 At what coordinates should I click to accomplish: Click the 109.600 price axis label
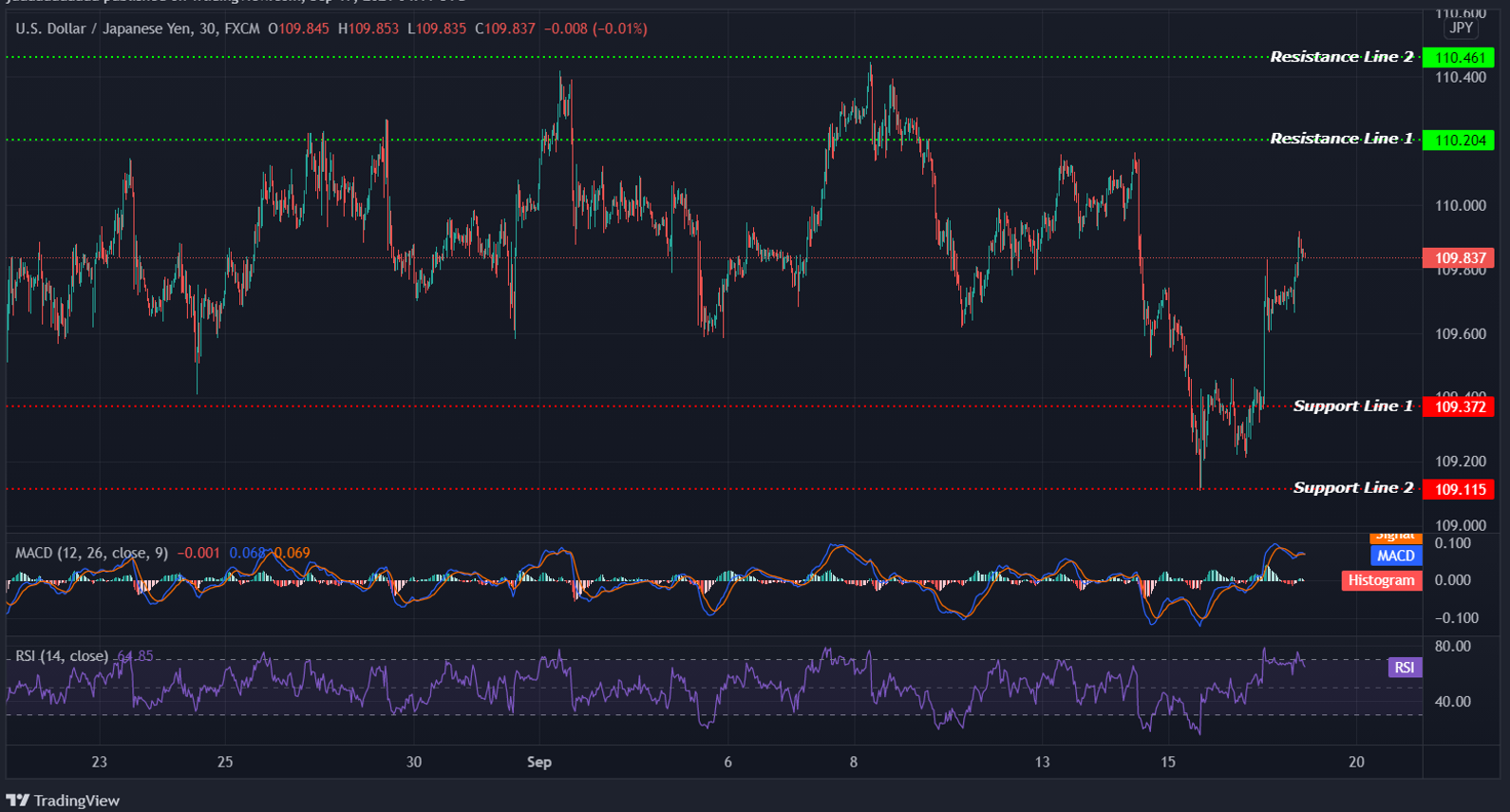1461,334
